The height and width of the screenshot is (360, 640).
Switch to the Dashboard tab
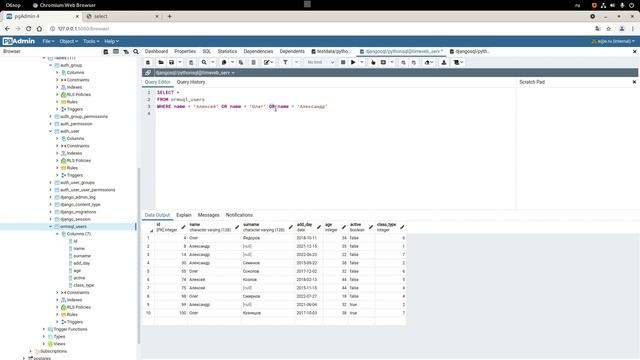click(156, 51)
